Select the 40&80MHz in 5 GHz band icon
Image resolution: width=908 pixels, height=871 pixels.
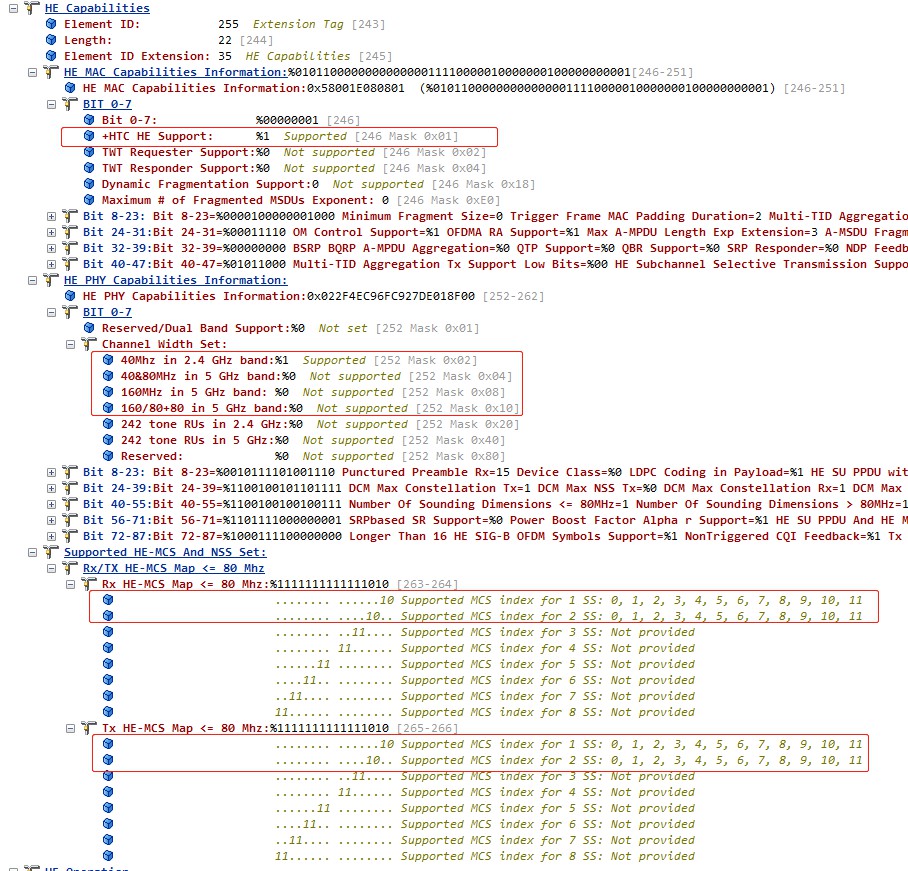[108, 376]
